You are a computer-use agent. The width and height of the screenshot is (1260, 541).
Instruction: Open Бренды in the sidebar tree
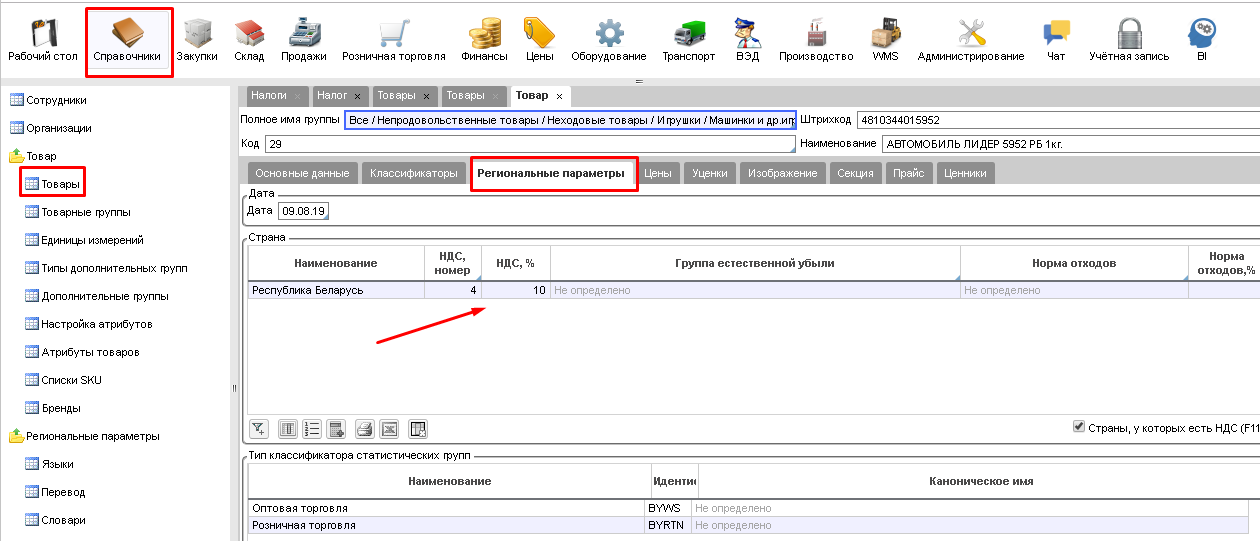61,408
